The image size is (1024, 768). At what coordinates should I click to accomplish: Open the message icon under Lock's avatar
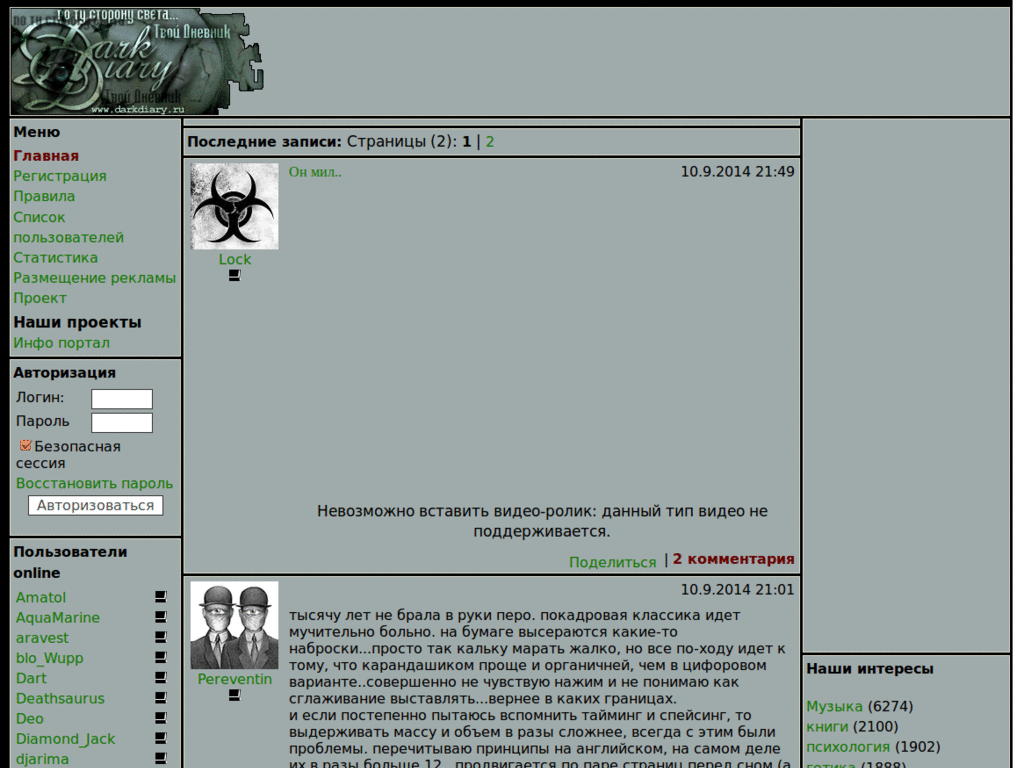[x=234, y=276]
